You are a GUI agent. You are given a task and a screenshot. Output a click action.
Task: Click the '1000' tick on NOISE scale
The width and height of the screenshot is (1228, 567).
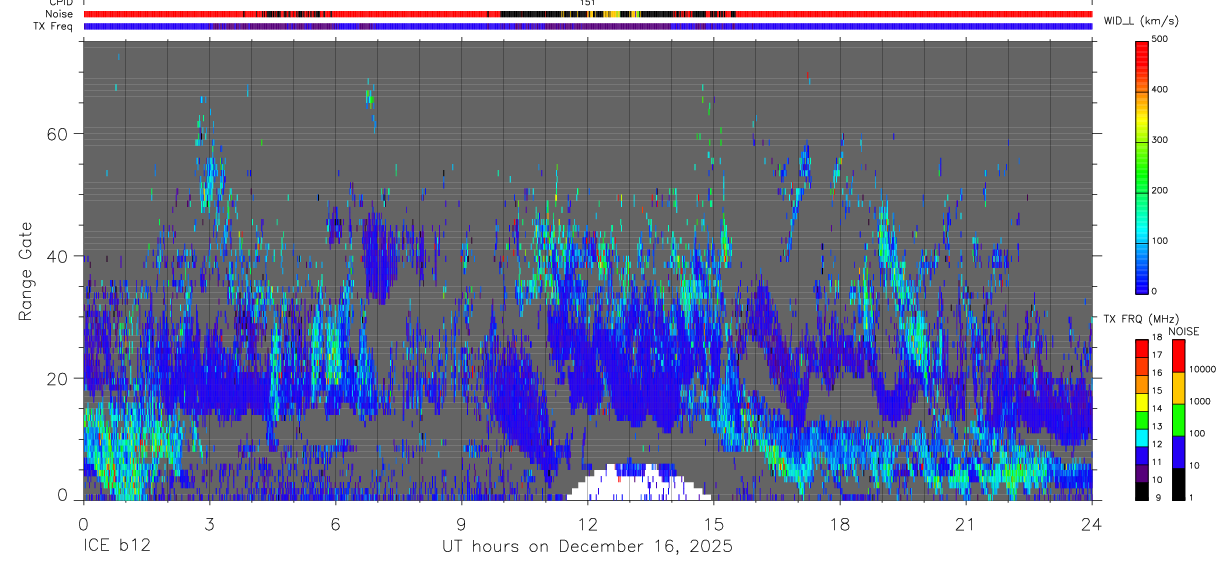[x=1200, y=402]
